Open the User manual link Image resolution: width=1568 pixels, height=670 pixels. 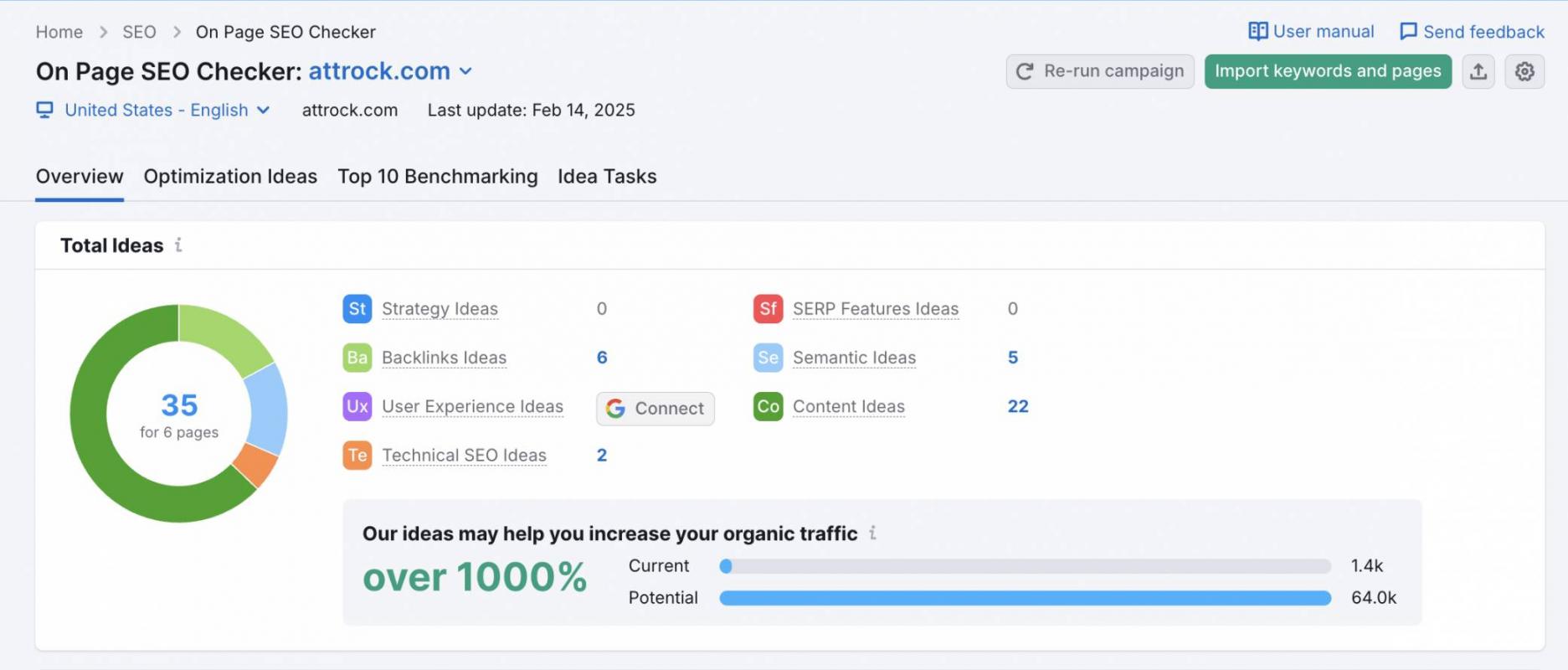(x=1311, y=31)
